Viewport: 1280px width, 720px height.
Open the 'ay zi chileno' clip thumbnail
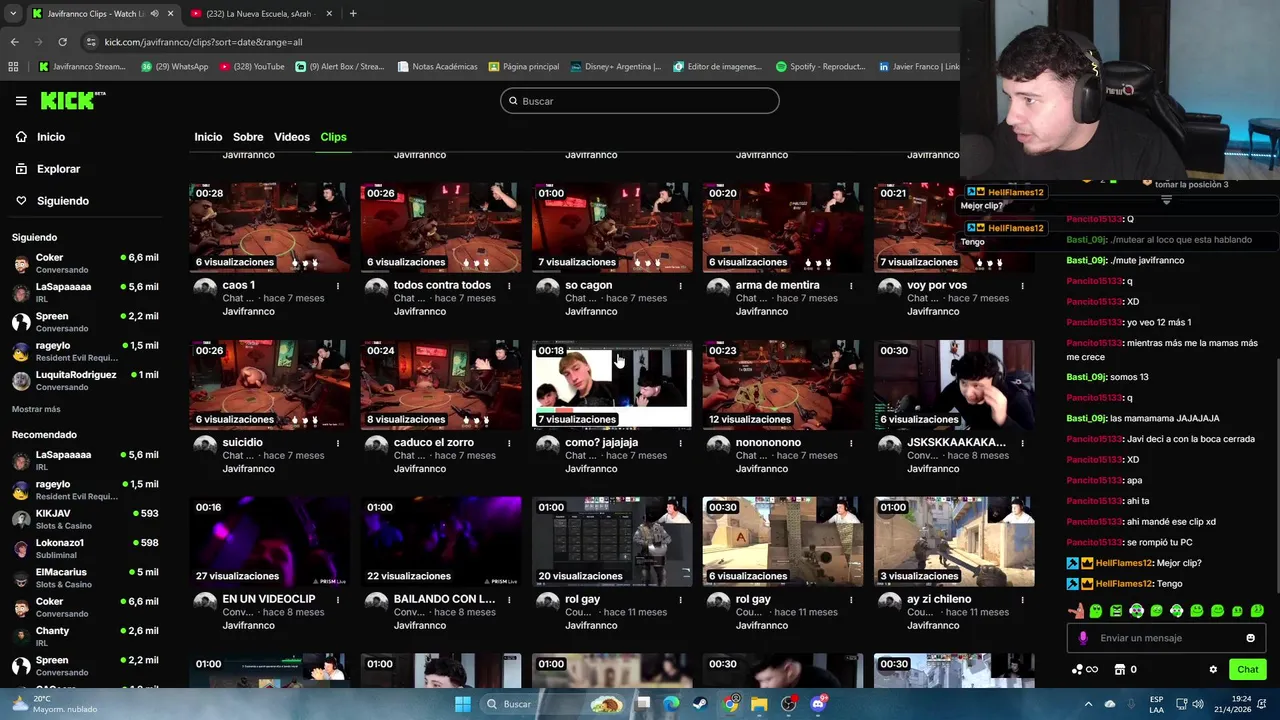pos(954,541)
